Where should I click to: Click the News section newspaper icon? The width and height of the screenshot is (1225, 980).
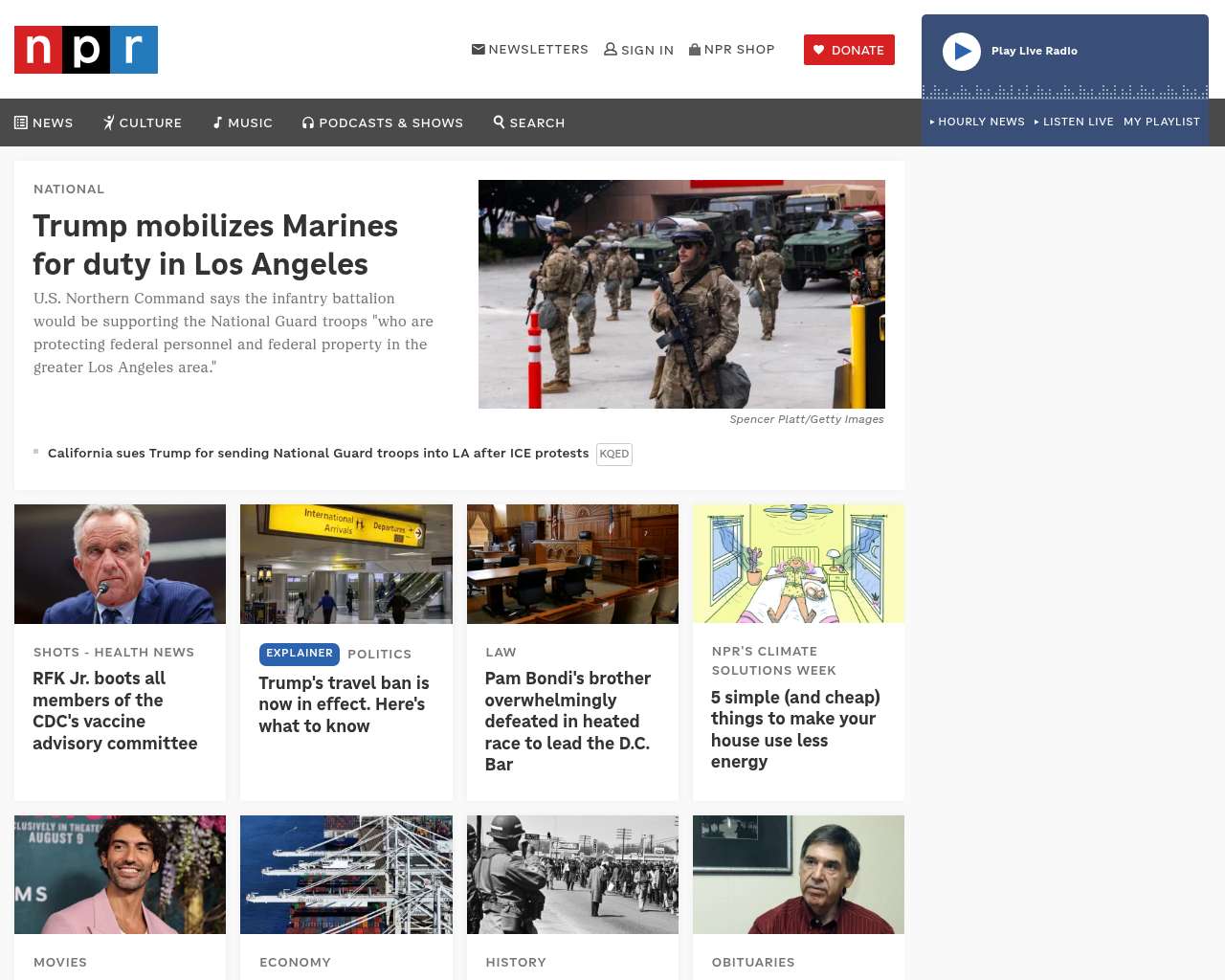pyautogui.click(x=21, y=122)
